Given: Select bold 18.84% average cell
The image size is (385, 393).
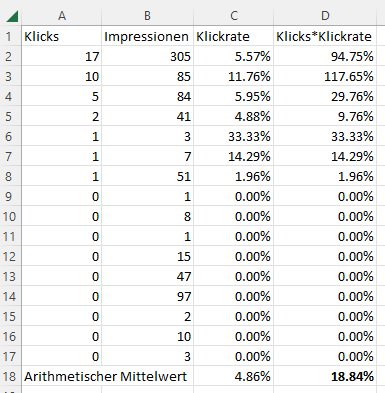Looking at the screenshot, I should click(325, 376).
